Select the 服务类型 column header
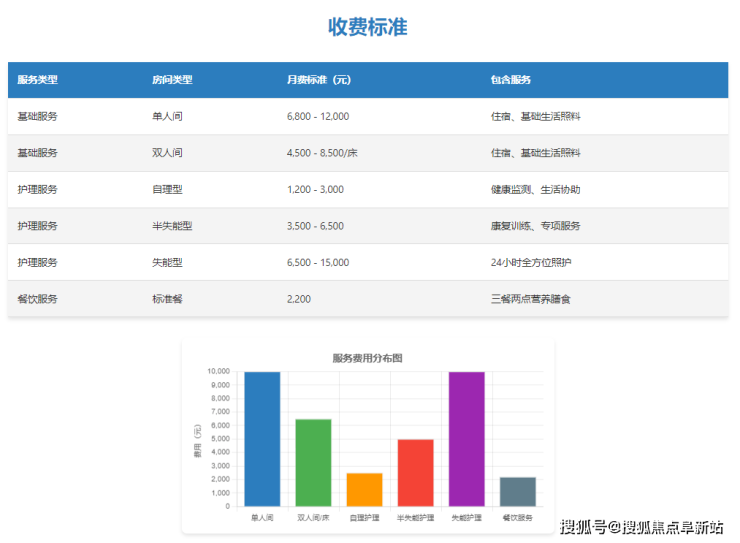The image size is (740, 543). coord(38,80)
